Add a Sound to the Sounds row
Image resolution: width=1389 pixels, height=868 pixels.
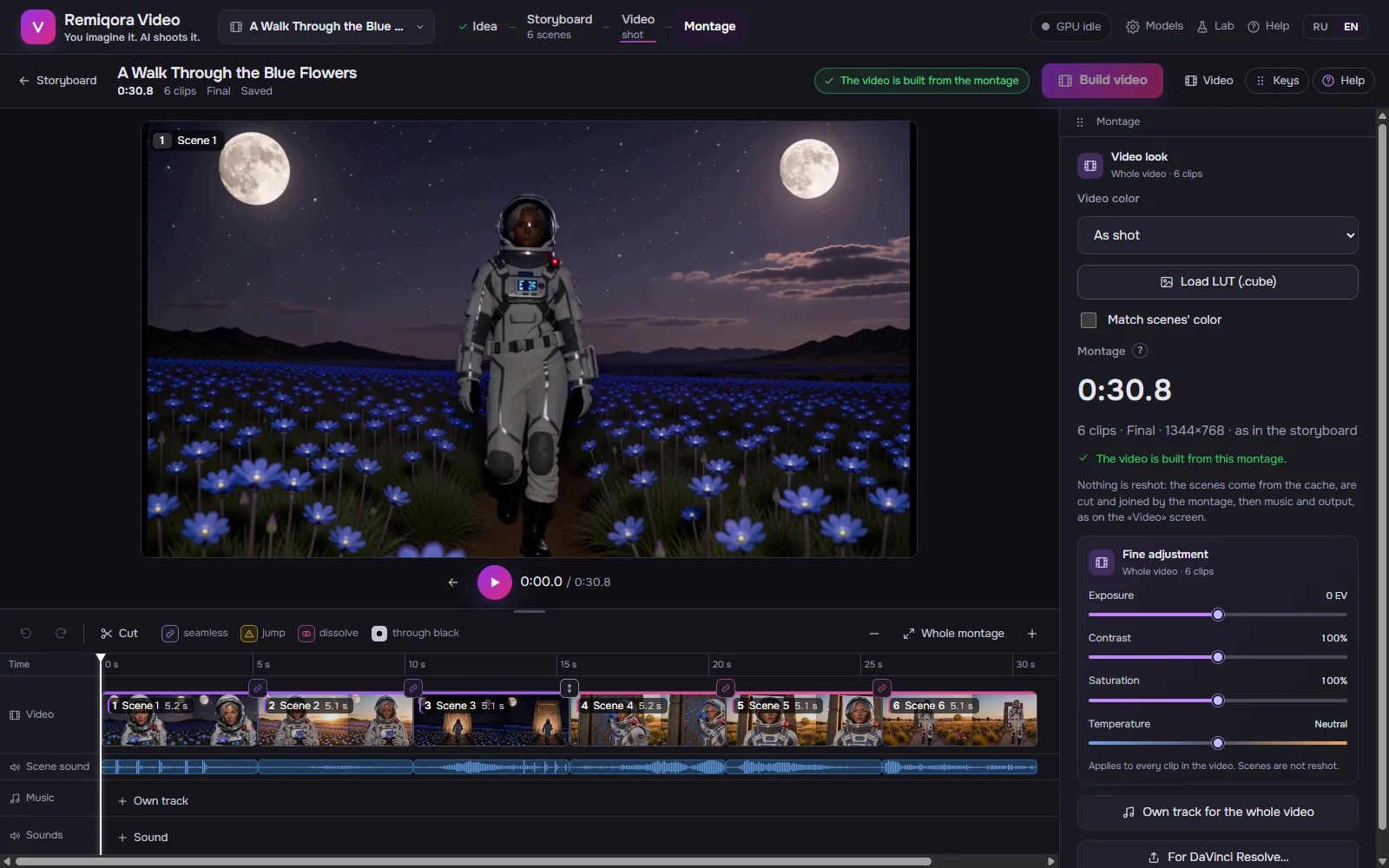(x=143, y=838)
